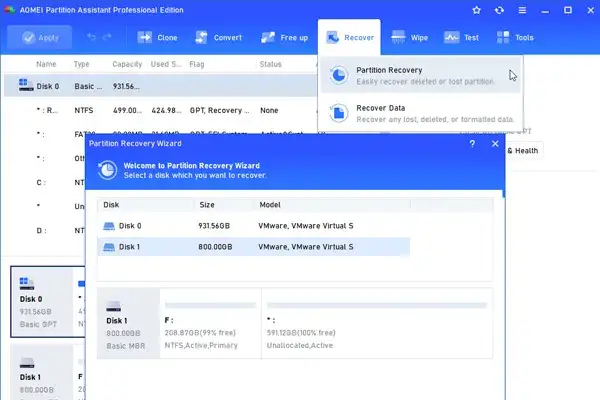Select Disk 1 in the wizard list
This screenshot has height=400, width=600.
point(253,247)
